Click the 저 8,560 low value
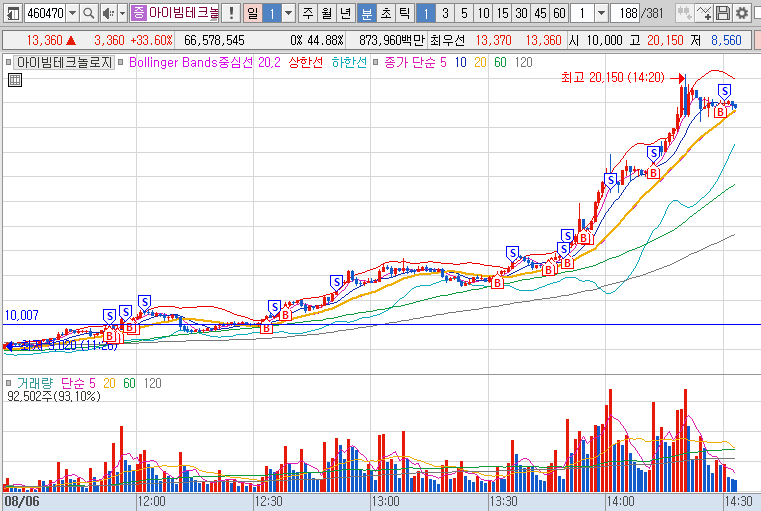Image resolution: width=761 pixels, height=511 pixels. point(716,40)
